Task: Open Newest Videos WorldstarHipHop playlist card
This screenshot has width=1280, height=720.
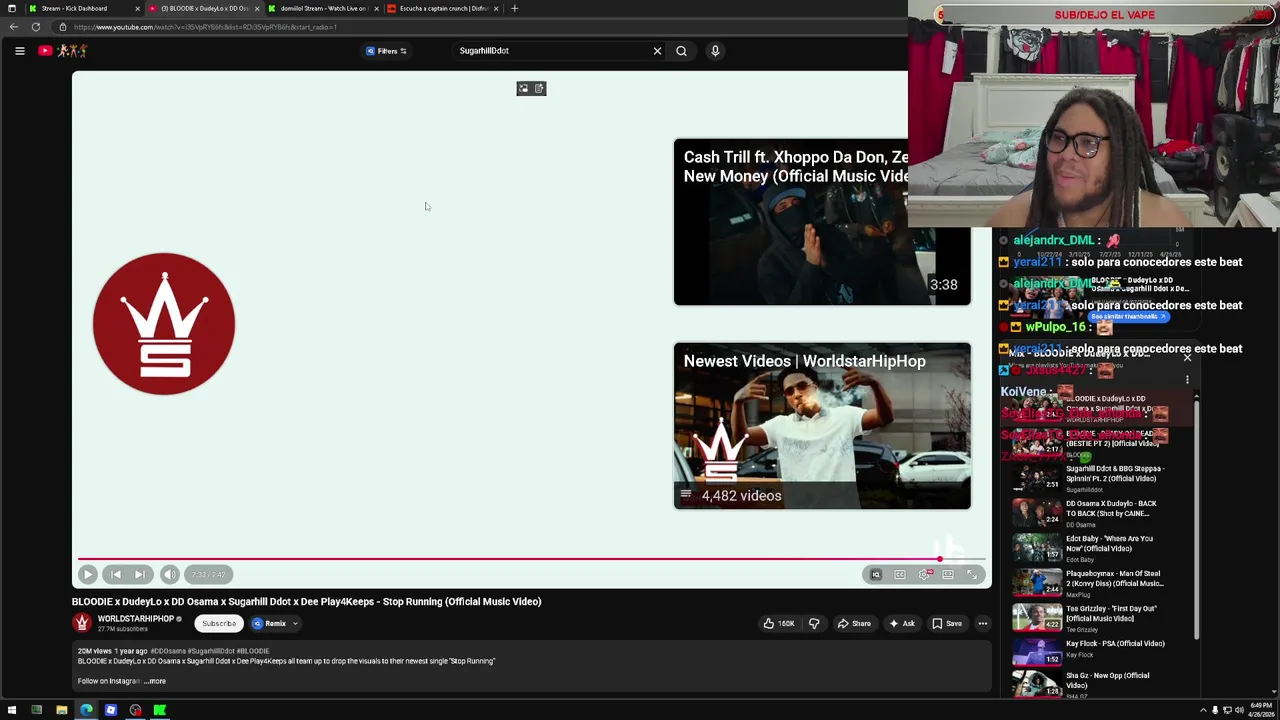Action: pyautogui.click(x=822, y=426)
